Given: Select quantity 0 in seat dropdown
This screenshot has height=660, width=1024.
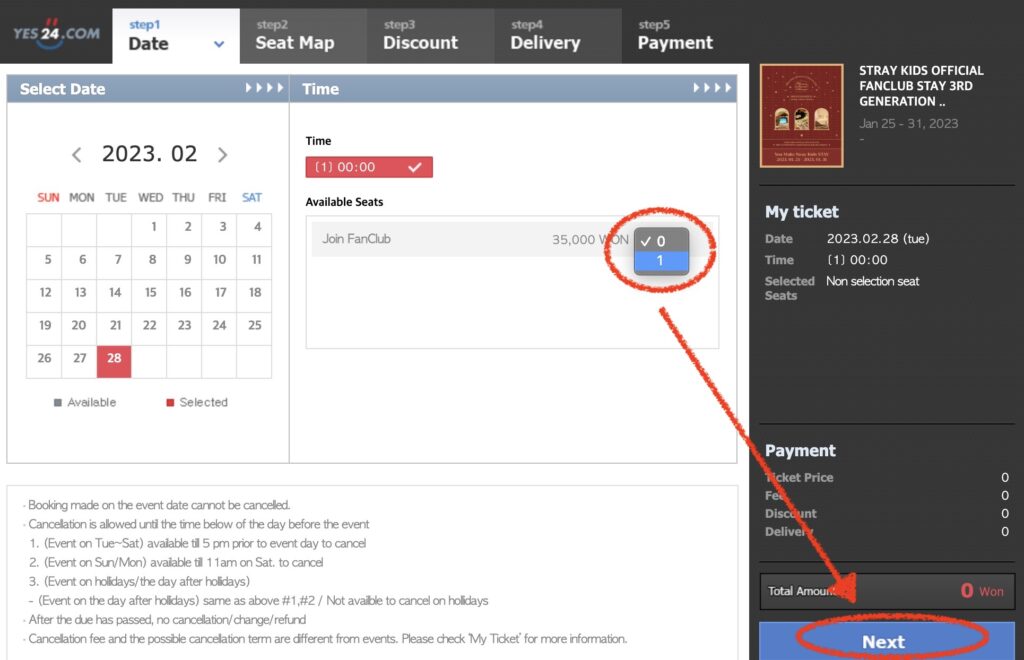Looking at the screenshot, I should click(x=661, y=241).
